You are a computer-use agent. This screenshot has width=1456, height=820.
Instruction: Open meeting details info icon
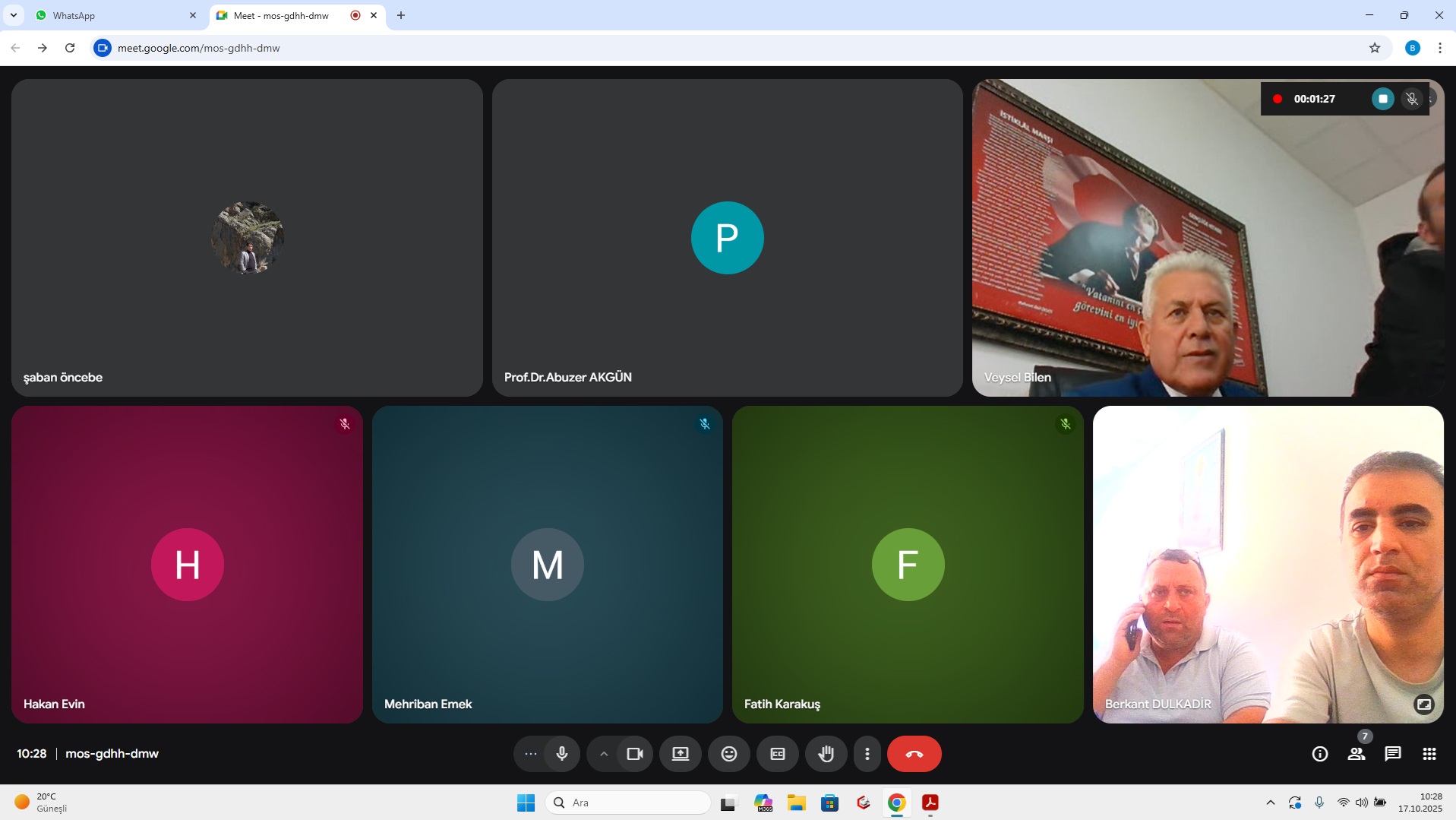[1320, 754]
